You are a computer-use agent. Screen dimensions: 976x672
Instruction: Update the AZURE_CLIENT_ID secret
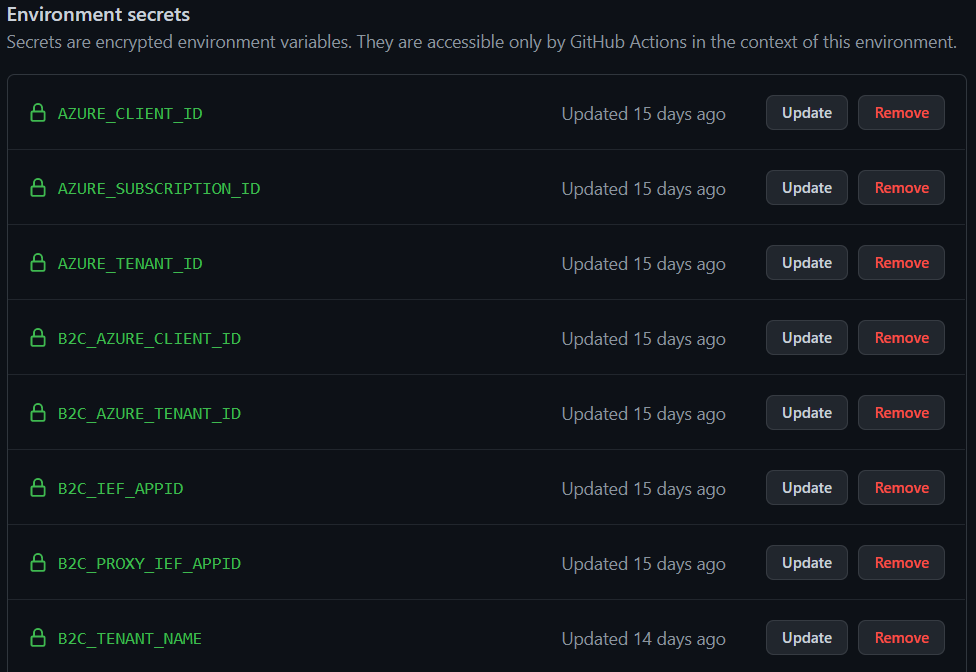click(x=806, y=113)
